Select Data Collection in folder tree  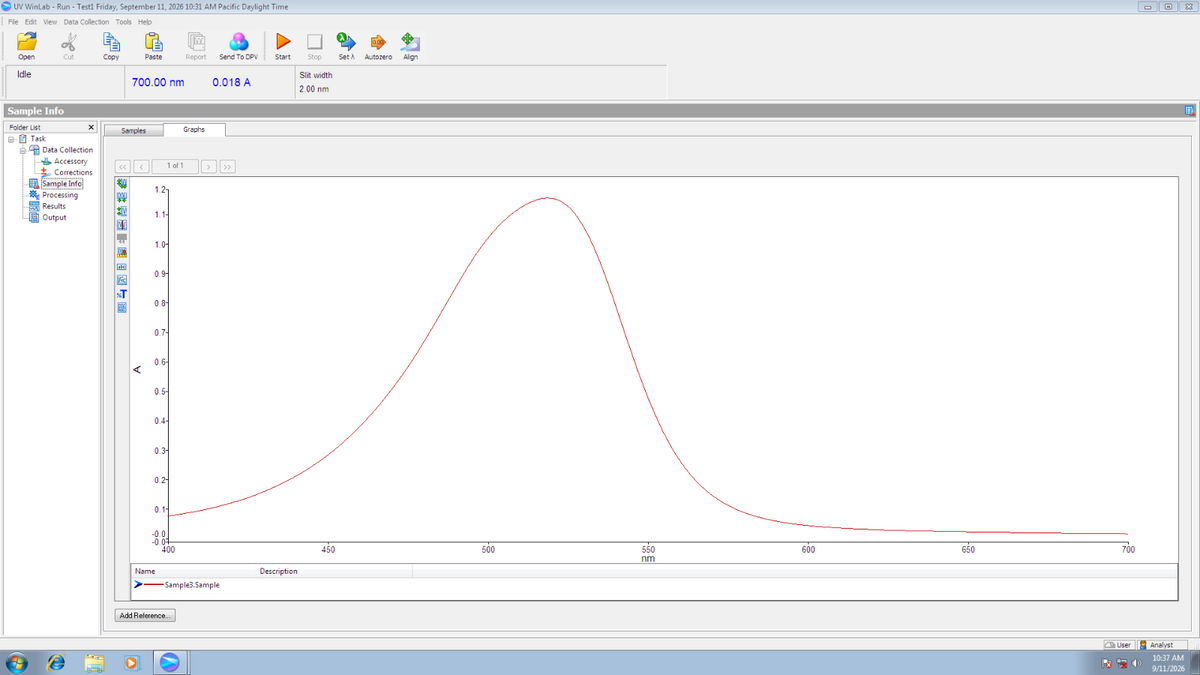pos(67,150)
